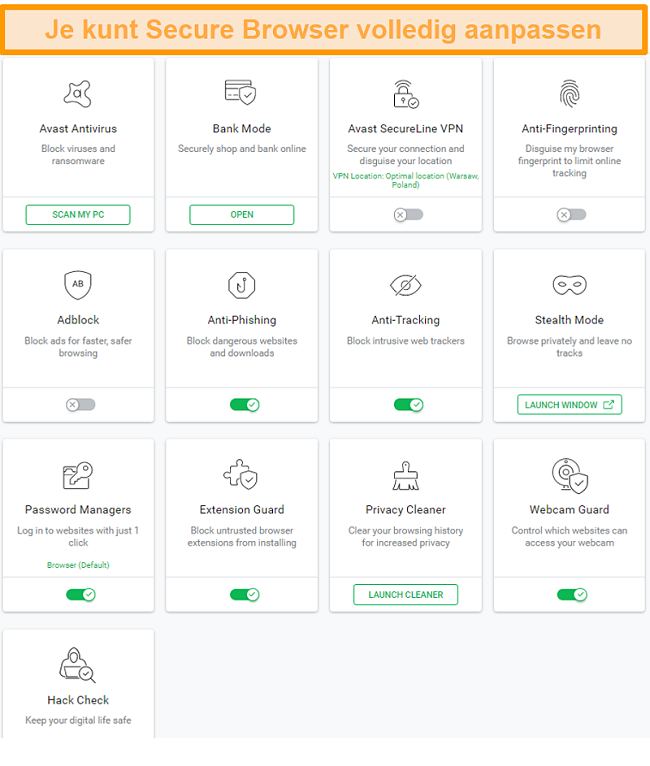
Task: Click the Bank Mode card-and-shield icon
Action: point(241,92)
